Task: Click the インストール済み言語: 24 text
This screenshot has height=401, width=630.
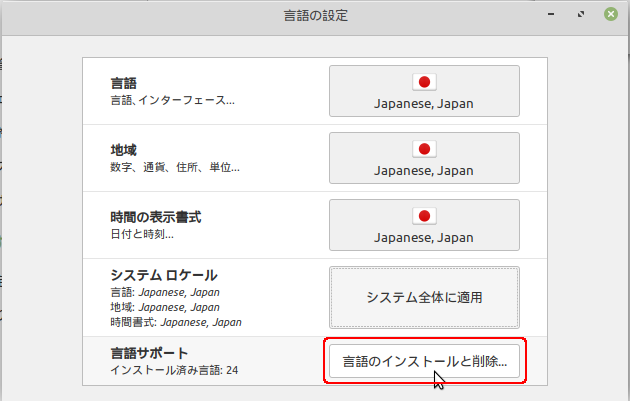Action: (174, 371)
